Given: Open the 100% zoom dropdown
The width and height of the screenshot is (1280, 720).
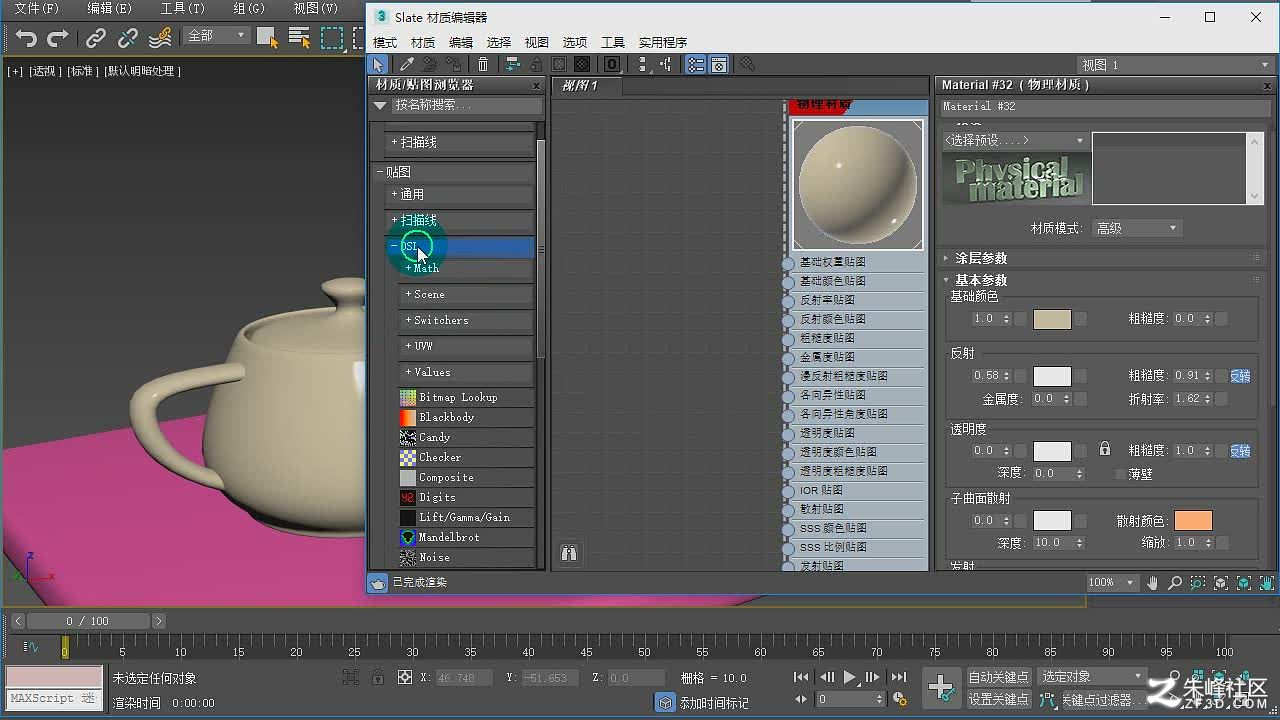Looking at the screenshot, I should click(1112, 582).
